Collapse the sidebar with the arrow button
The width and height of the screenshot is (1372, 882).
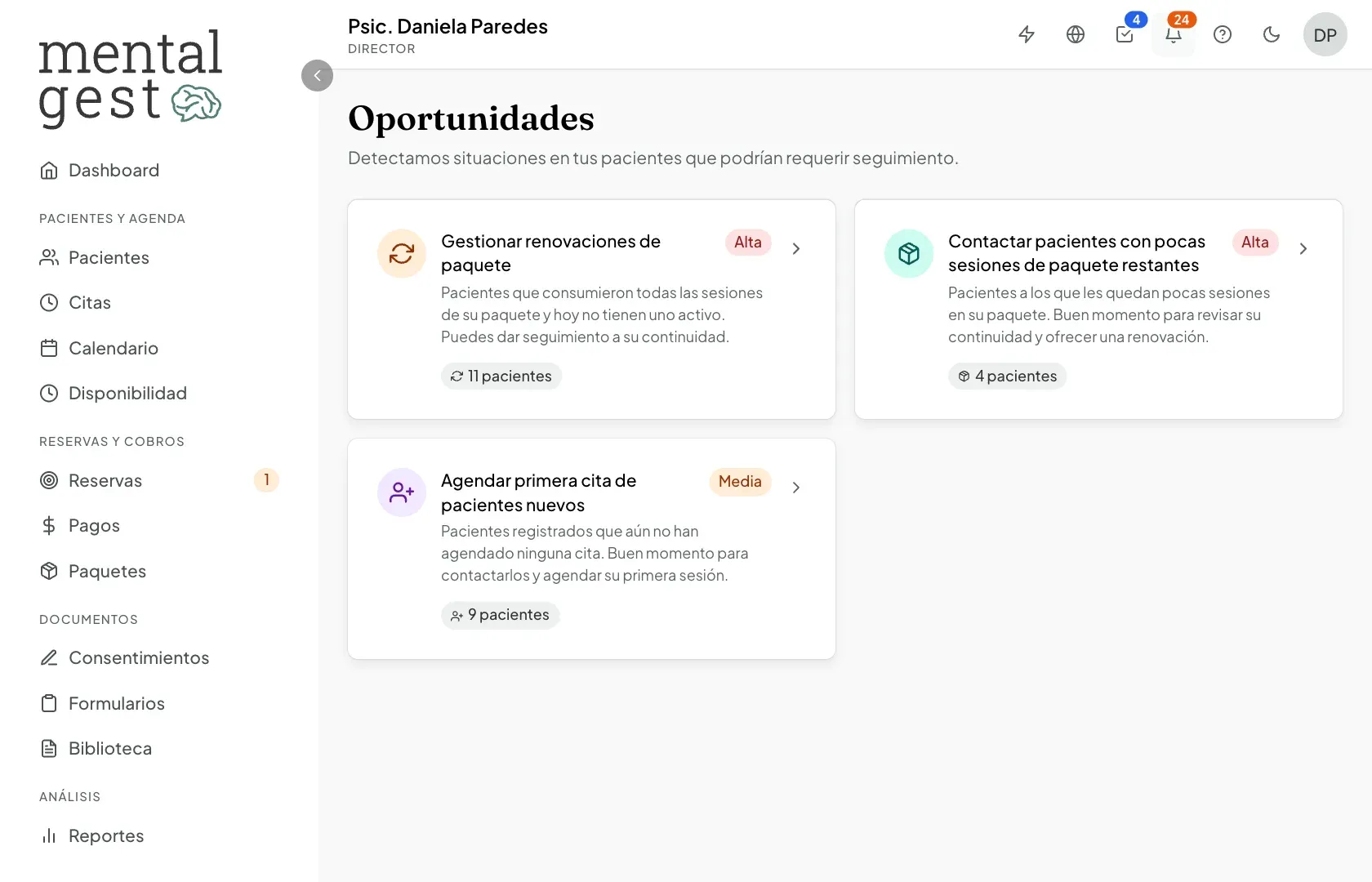click(317, 75)
